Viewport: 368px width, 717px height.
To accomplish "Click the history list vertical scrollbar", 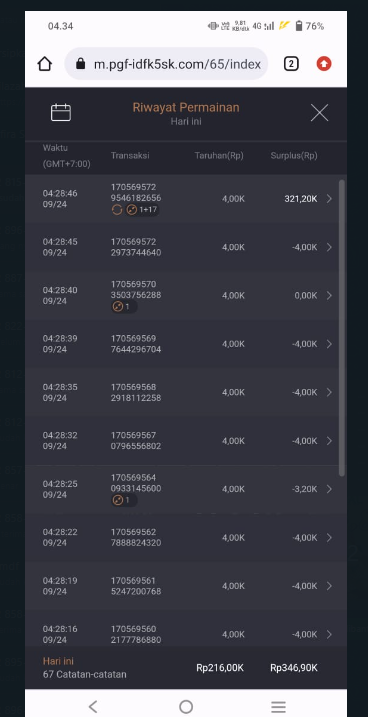I will tap(342, 328).
